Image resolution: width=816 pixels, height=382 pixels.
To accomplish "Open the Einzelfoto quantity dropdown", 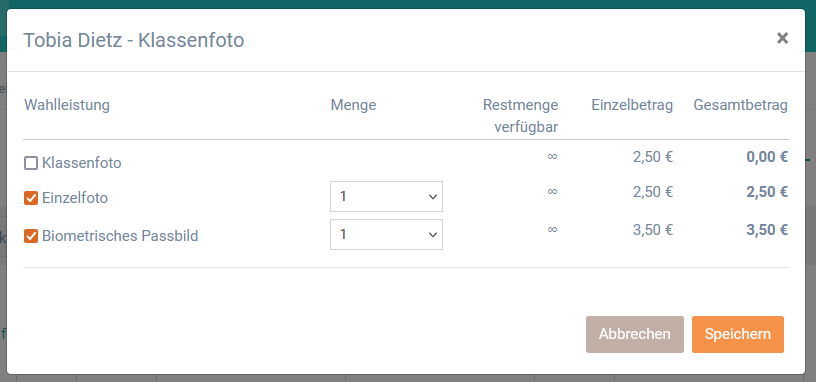I will (x=386, y=196).
